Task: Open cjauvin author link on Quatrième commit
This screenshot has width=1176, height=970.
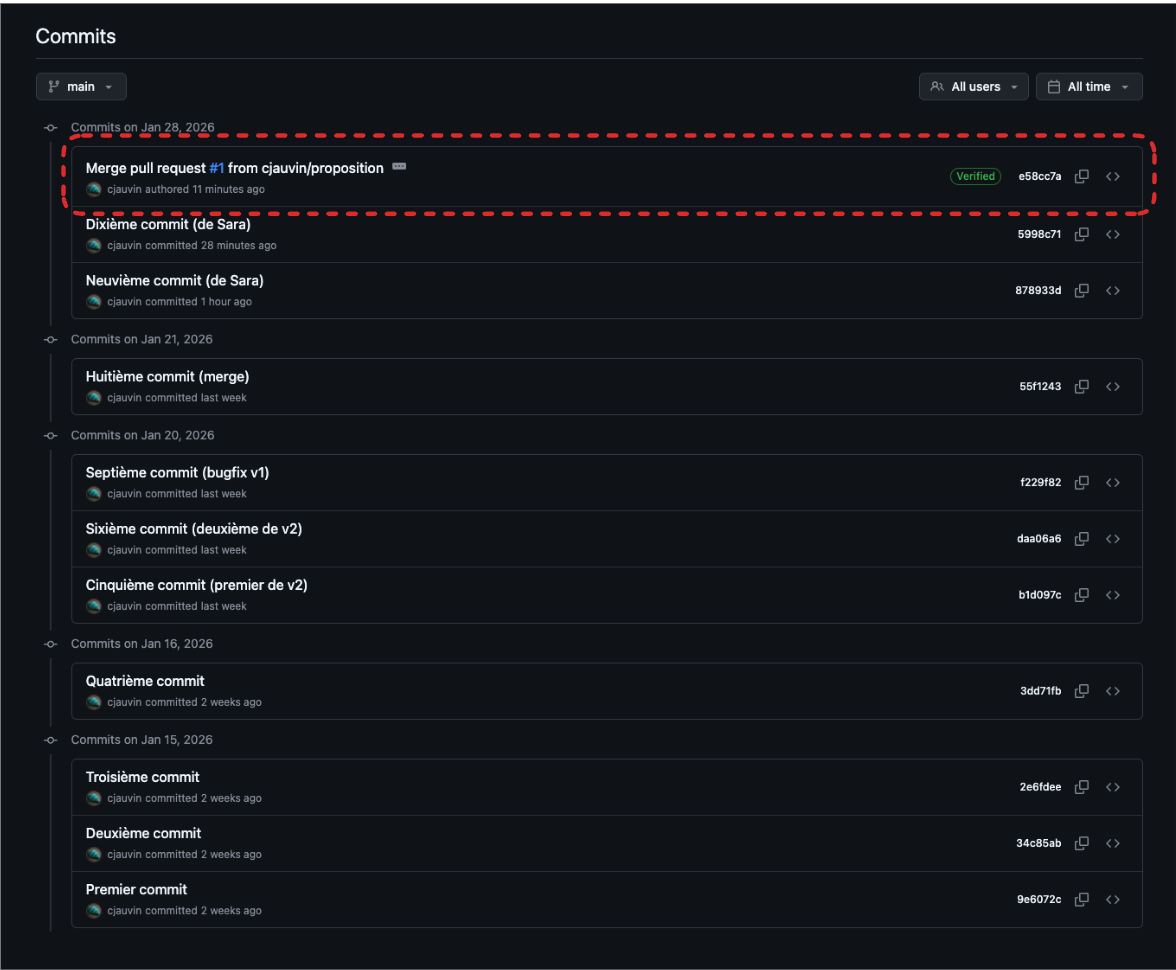Action: click(x=124, y=703)
